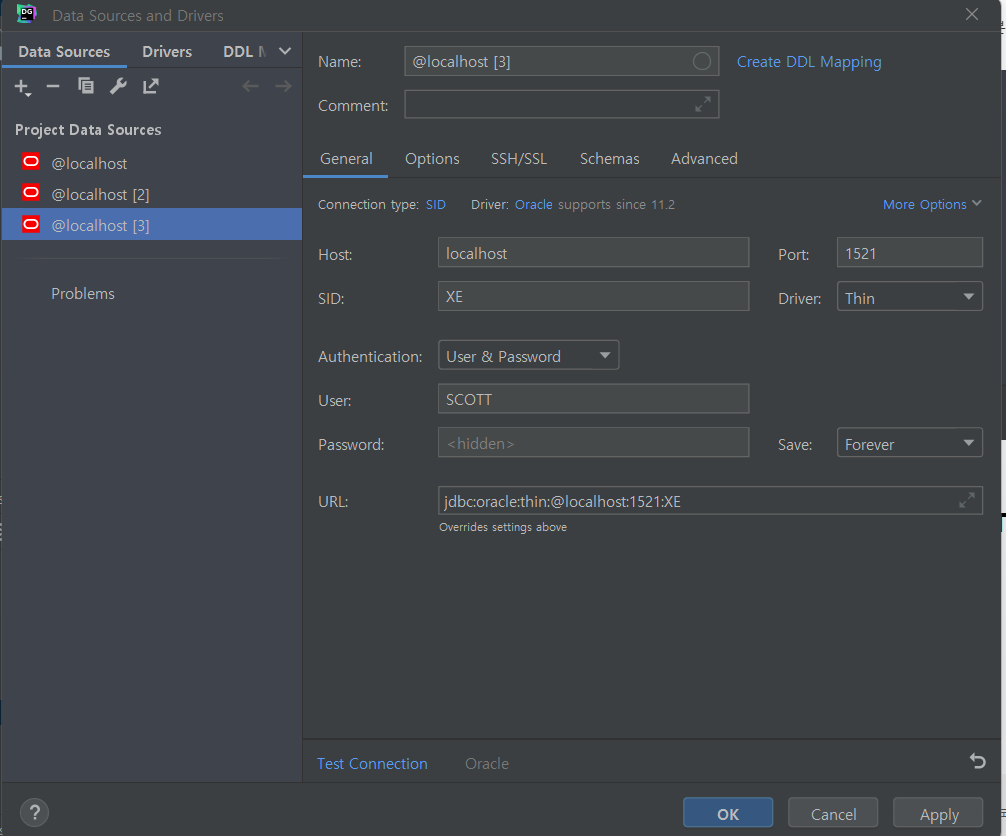The width and height of the screenshot is (1006, 836).
Task: Open the SSH/SSL tab
Action: [518, 158]
